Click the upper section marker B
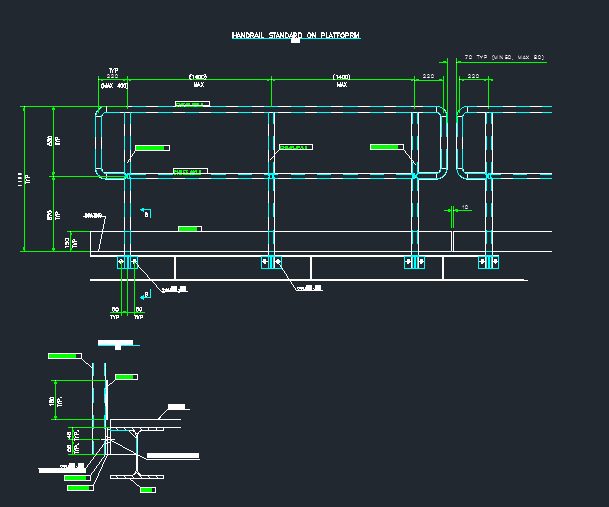The height and width of the screenshot is (507, 609). (x=147, y=213)
